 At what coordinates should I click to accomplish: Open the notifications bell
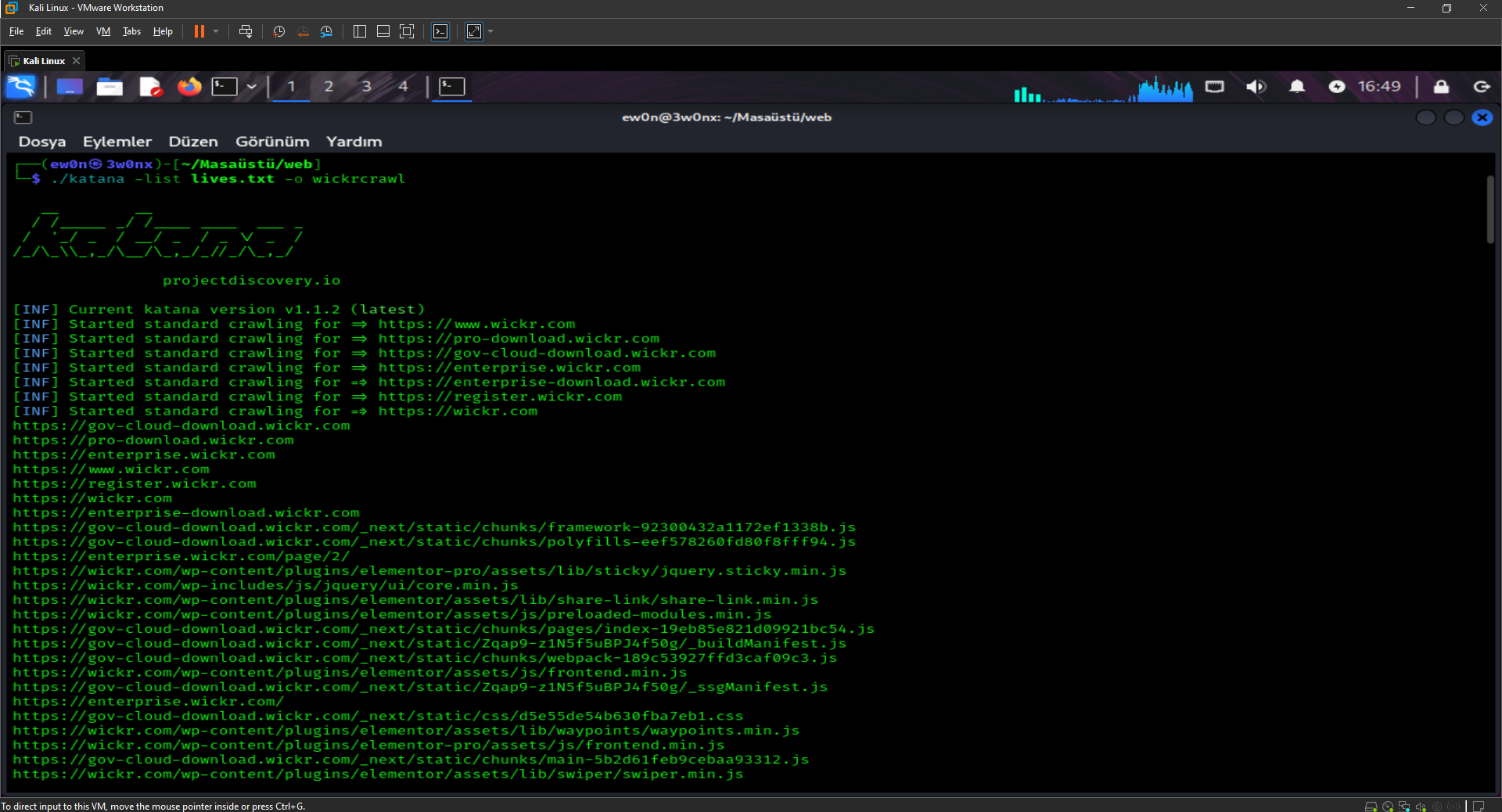(1297, 86)
